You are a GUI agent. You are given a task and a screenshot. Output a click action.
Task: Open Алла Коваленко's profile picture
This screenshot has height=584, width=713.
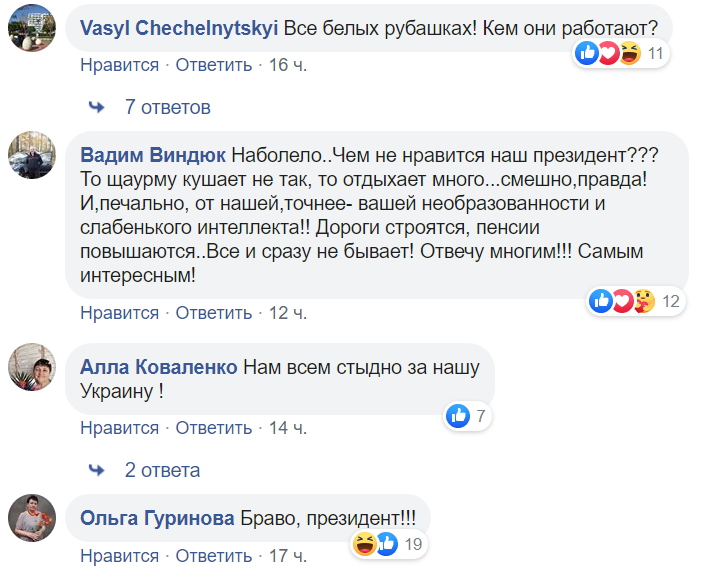tap(31, 368)
